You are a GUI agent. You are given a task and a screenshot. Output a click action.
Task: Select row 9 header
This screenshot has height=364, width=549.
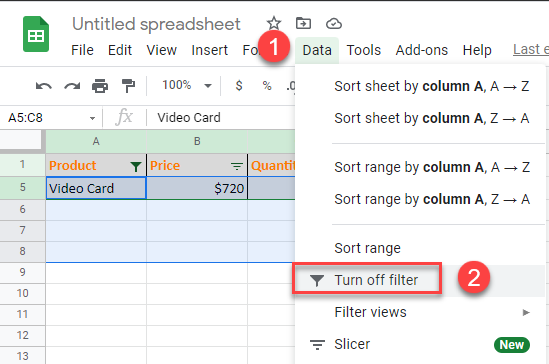(22, 272)
